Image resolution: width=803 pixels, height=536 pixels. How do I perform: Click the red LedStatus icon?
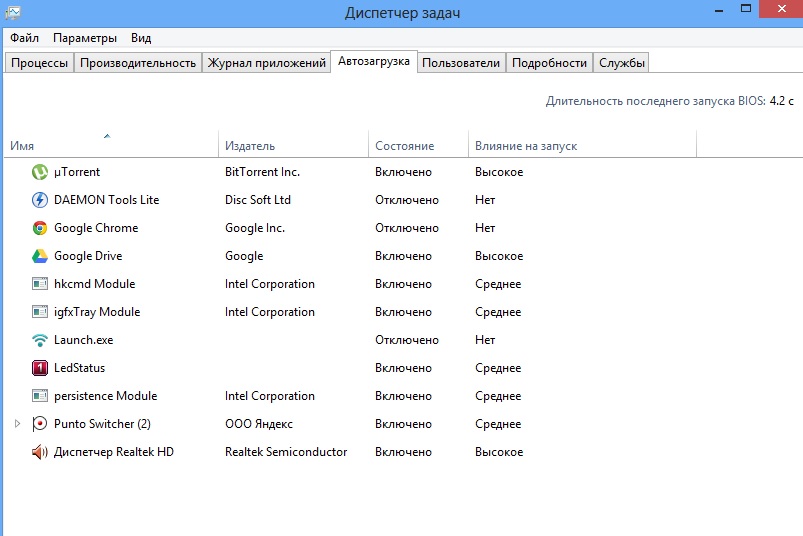[40, 368]
